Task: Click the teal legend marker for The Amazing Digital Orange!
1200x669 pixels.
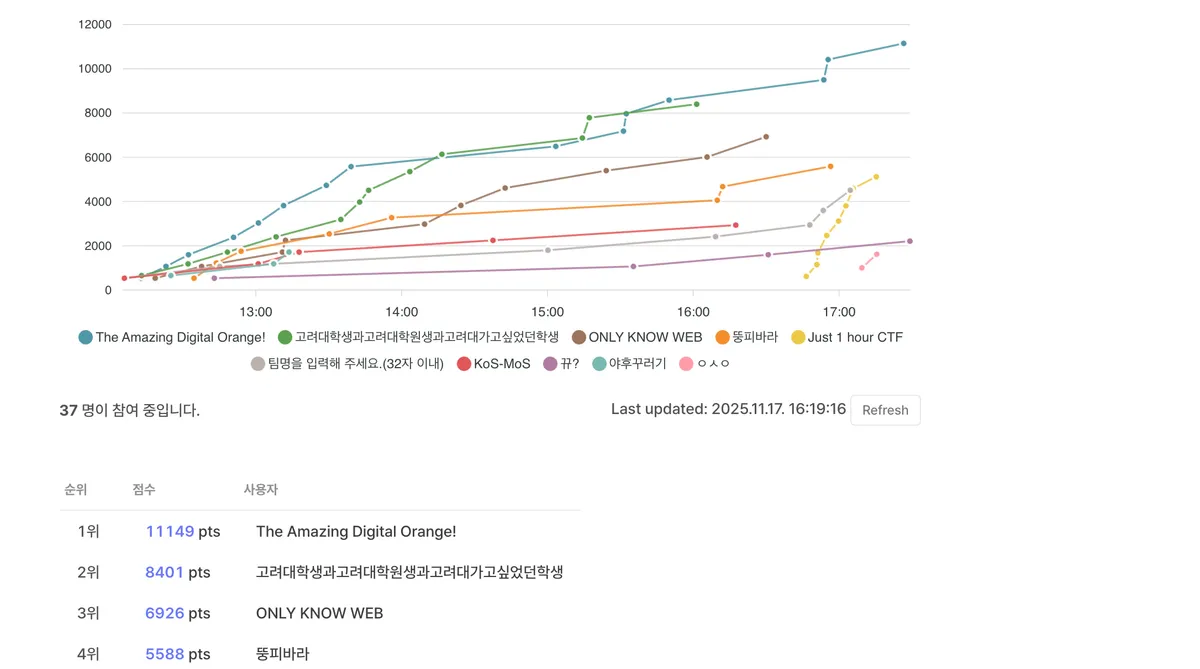Action: [86, 337]
